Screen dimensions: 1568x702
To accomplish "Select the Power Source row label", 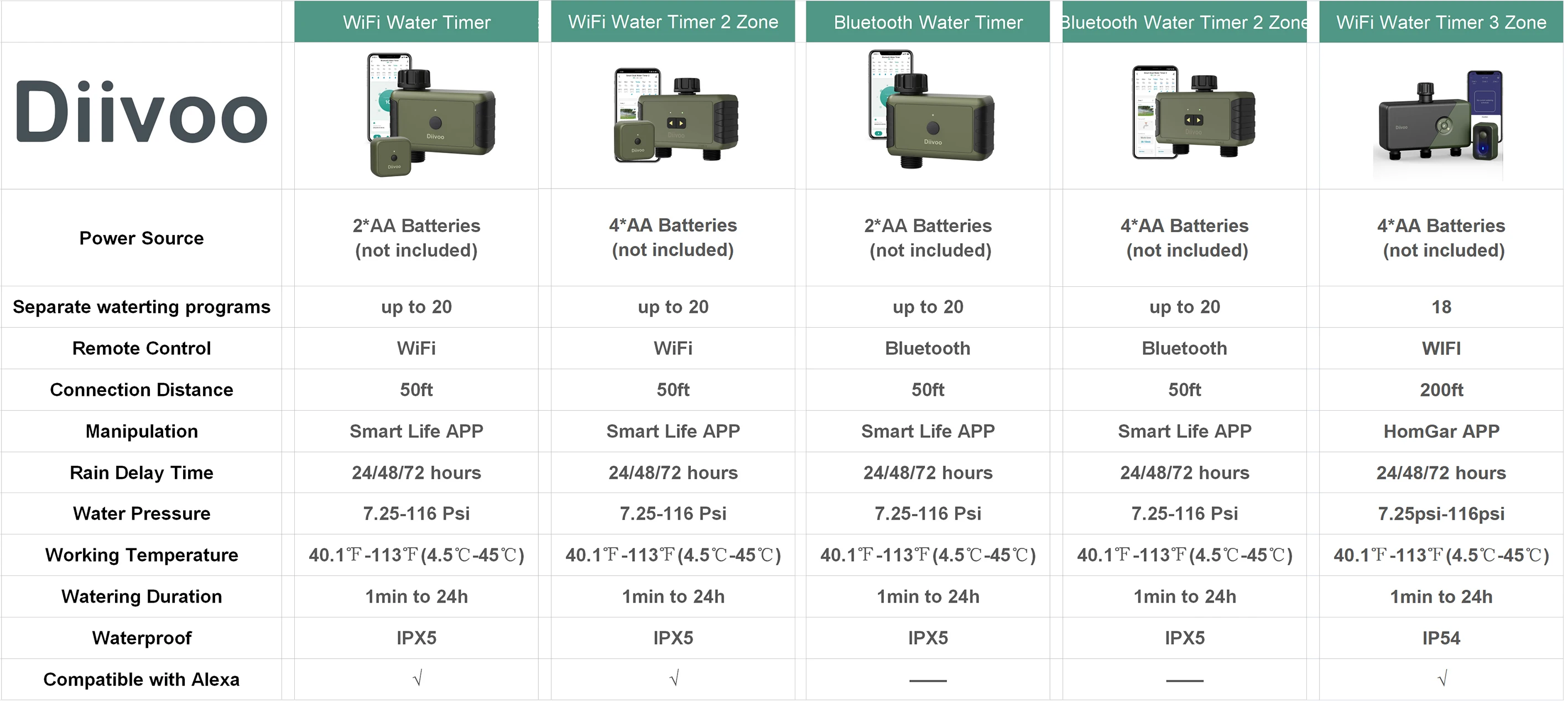I will click(141, 238).
